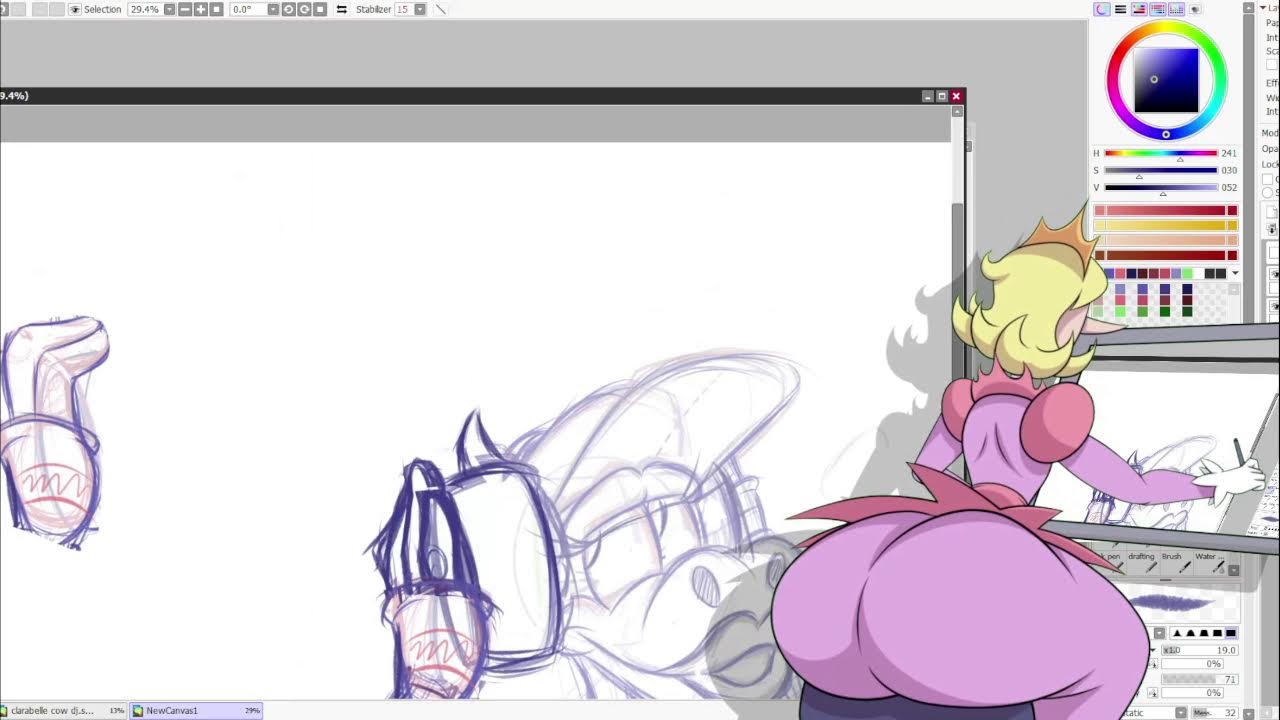Toggle the HSV slider panel icon

click(x=1139, y=9)
